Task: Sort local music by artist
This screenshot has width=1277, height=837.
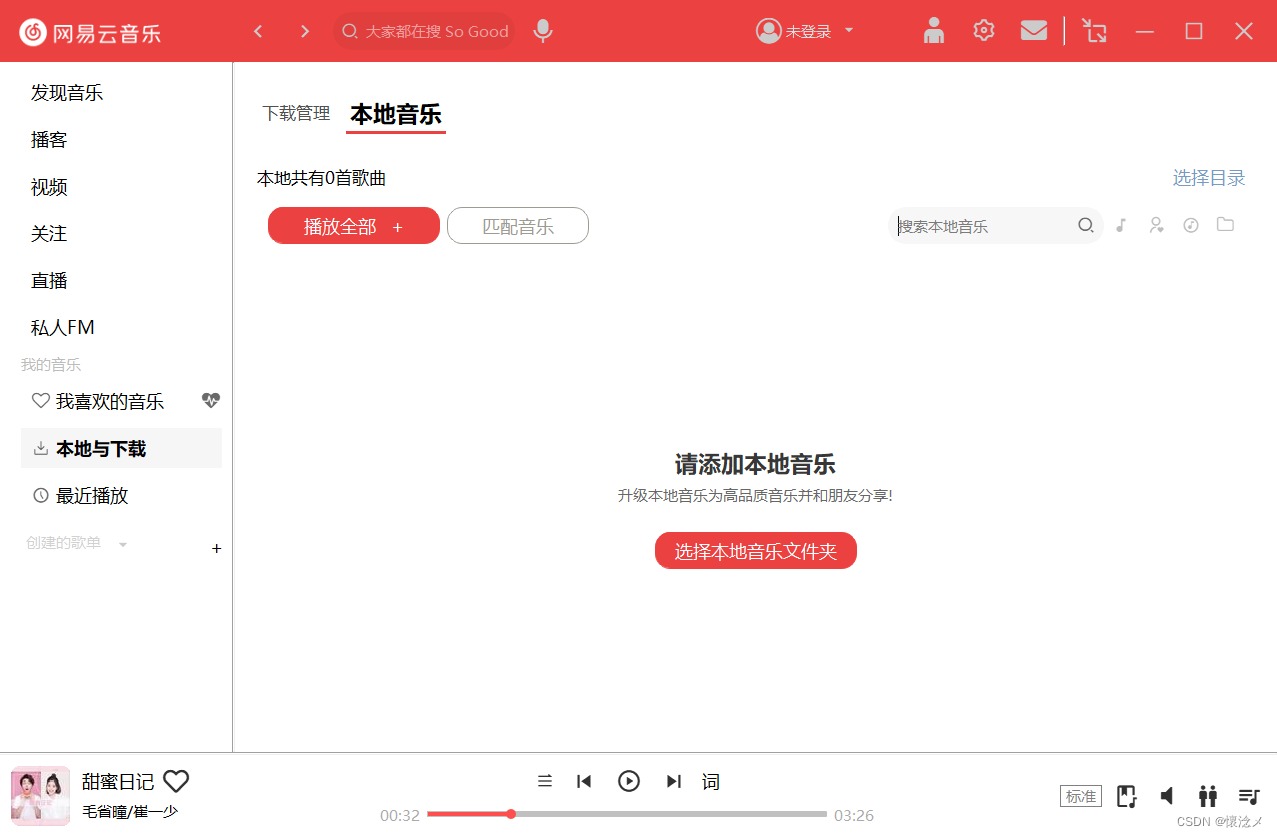Action: (x=1155, y=225)
